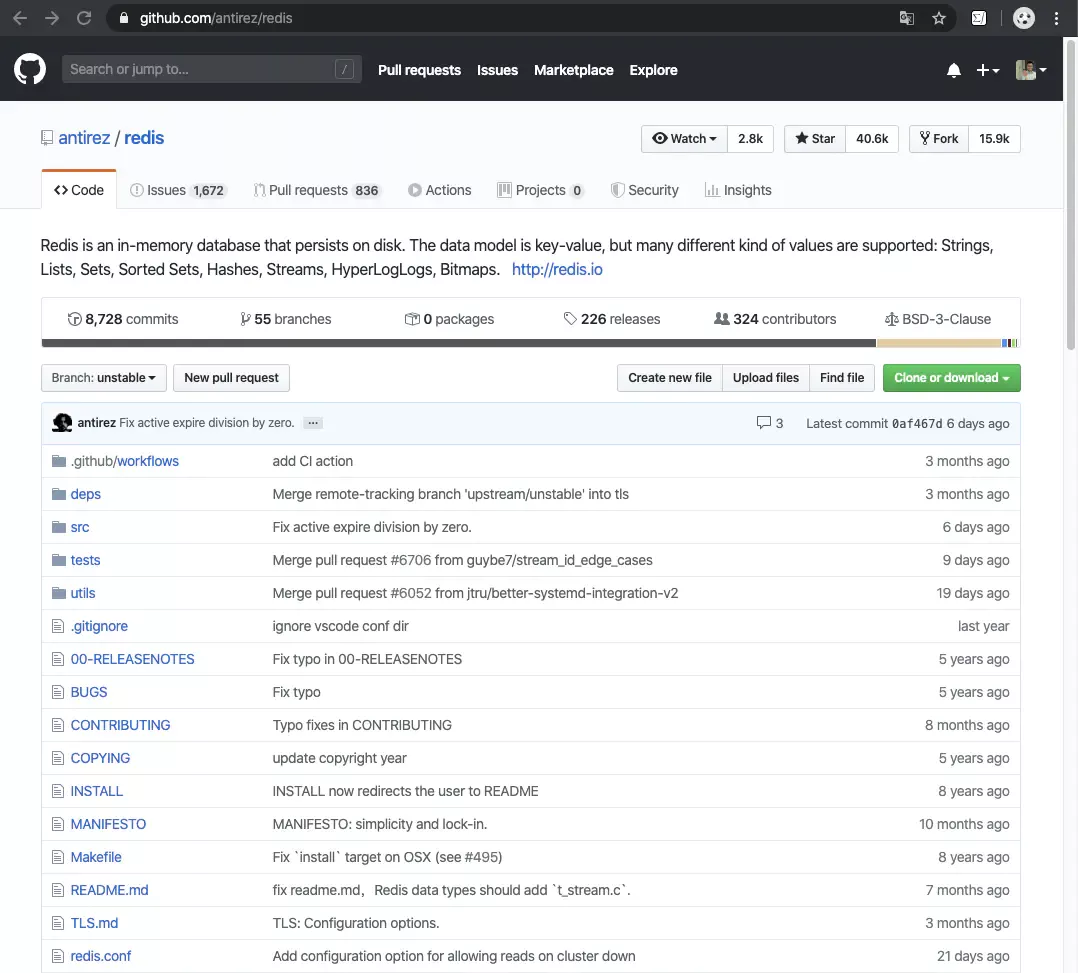Open the Branch: unstable dropdown
The image size is (1078, 973).
tap(103, 378)
